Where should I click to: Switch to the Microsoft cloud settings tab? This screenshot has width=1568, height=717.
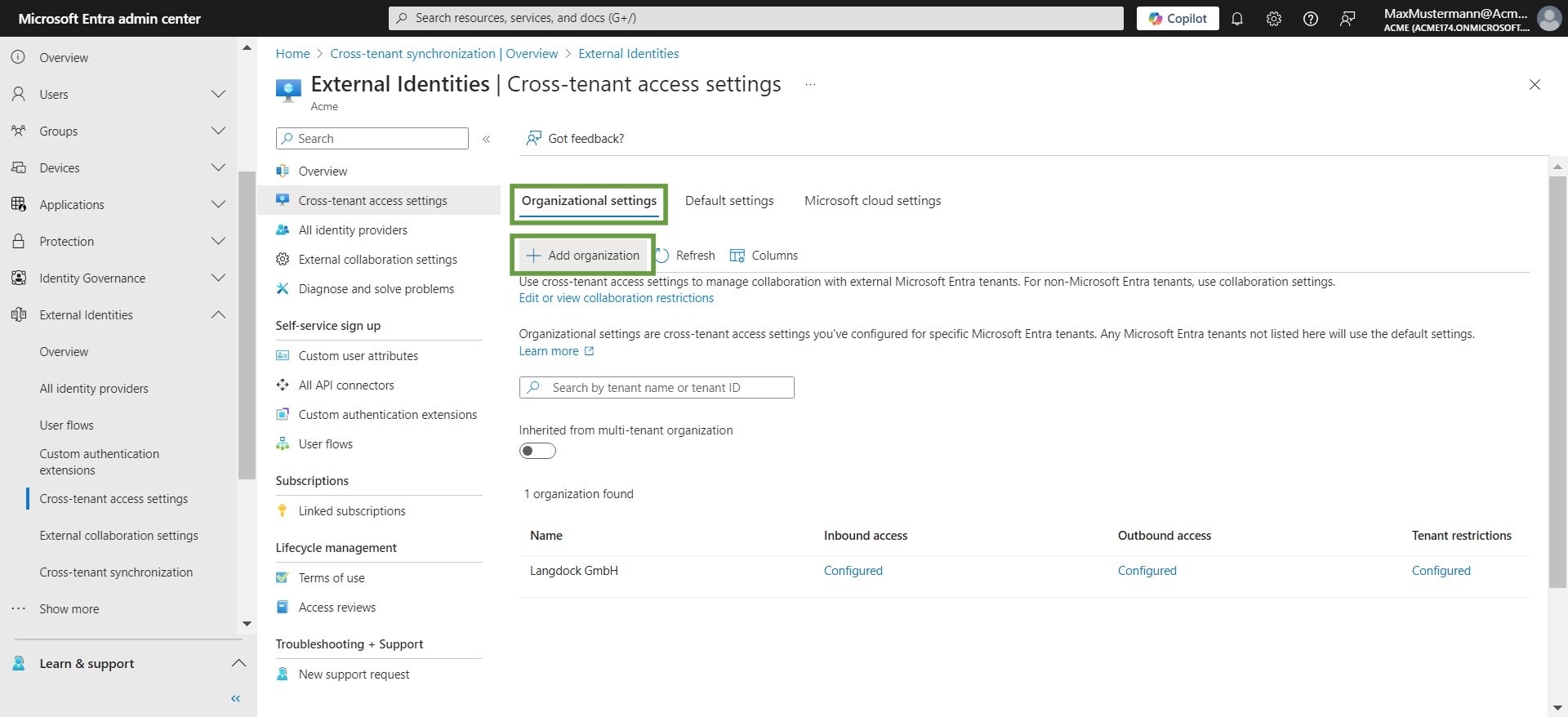point(872,201)
